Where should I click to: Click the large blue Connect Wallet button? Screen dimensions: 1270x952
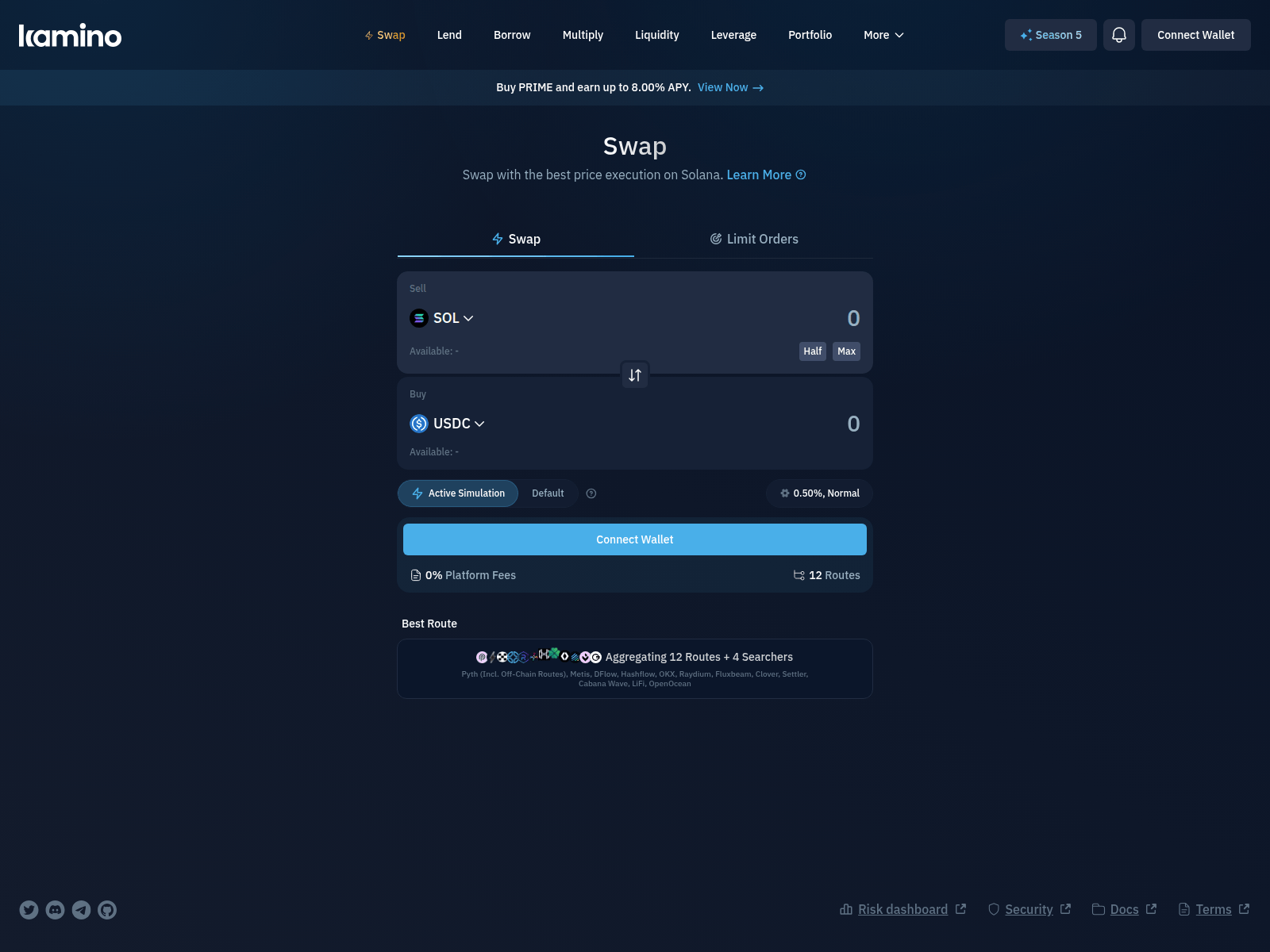coord(635,539)
